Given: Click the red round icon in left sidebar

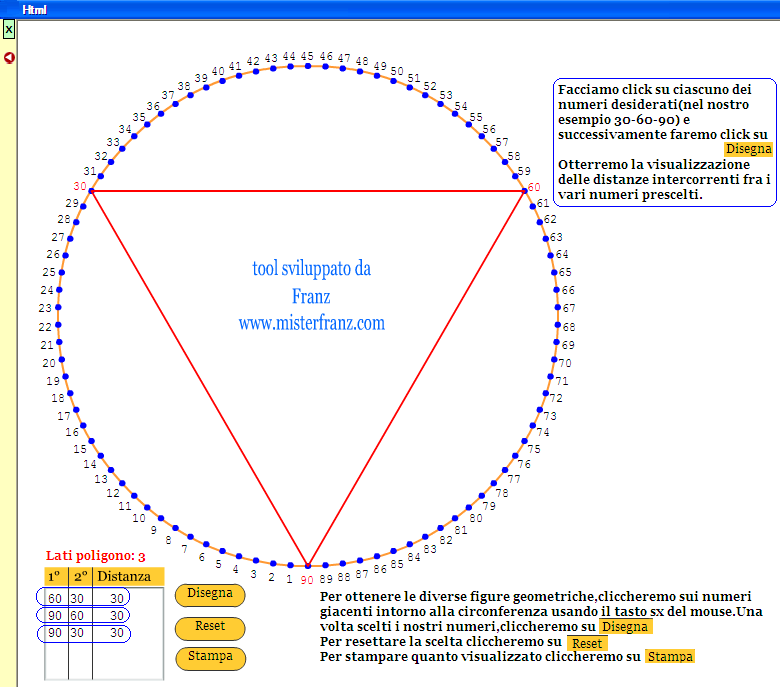Looking at the screenshot, I should 9,58.
